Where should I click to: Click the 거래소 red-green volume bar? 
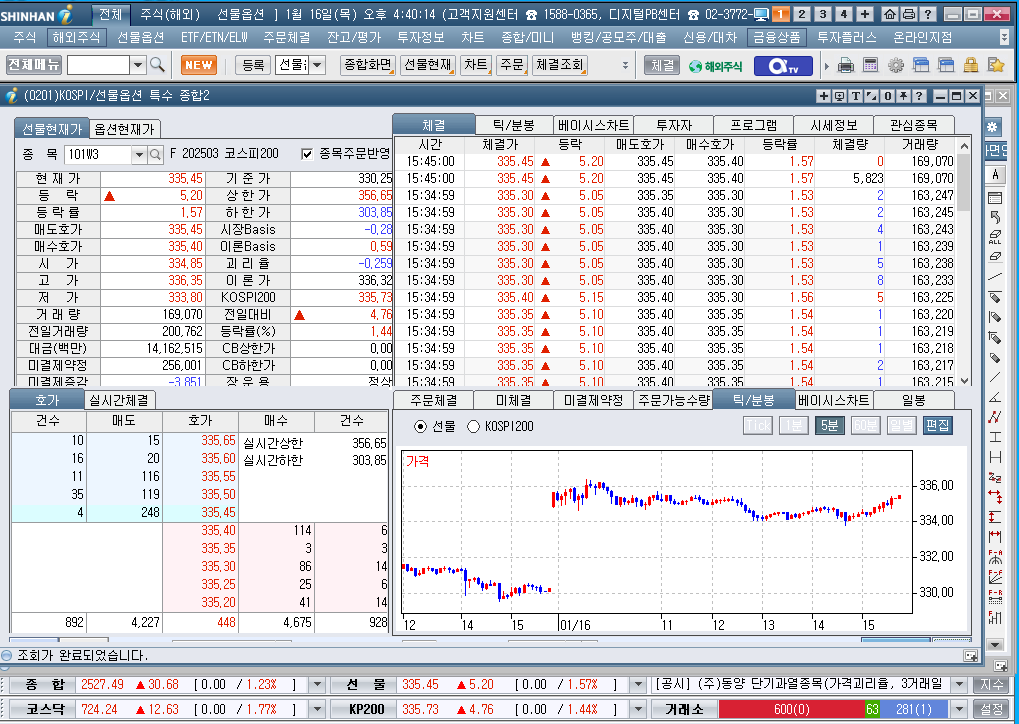point(833,709)
